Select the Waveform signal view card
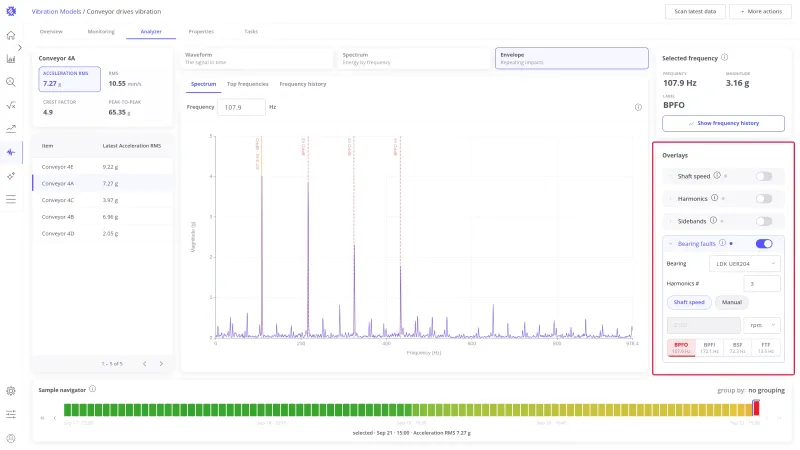The height and width of the screenshot is (450, 800). [x=257, y=58]
